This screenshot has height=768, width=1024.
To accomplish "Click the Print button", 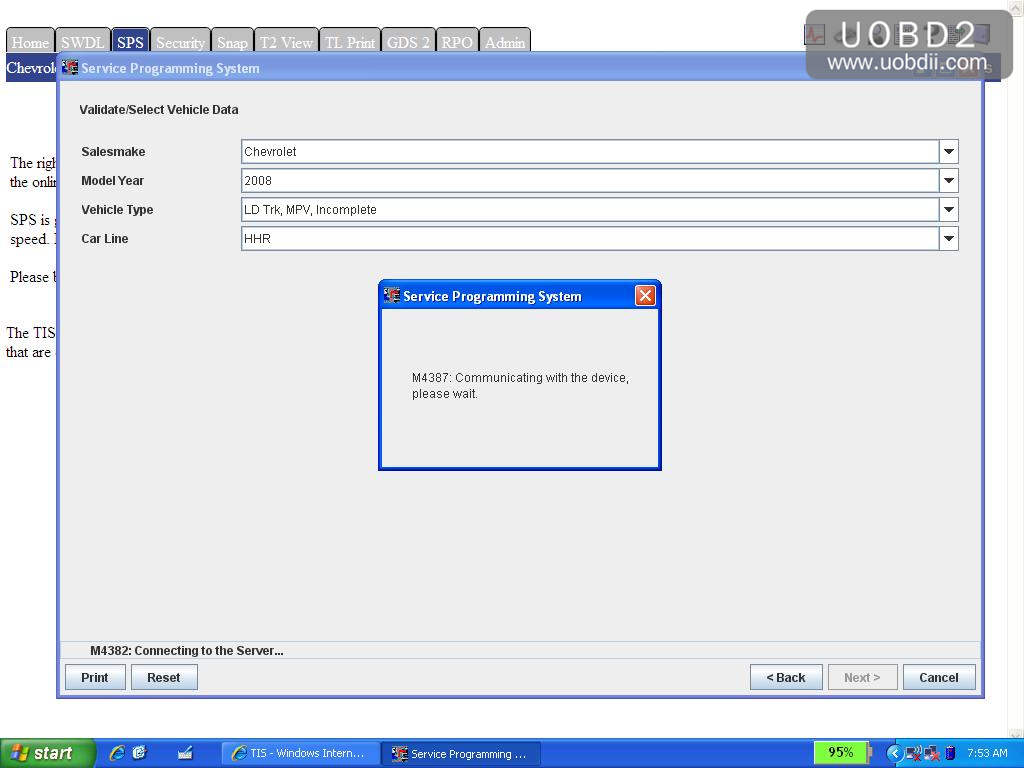I will [x=95, y=677].
